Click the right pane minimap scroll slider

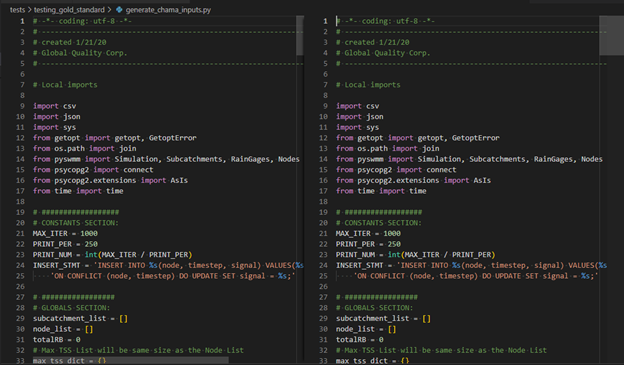(x=611, y=35)
